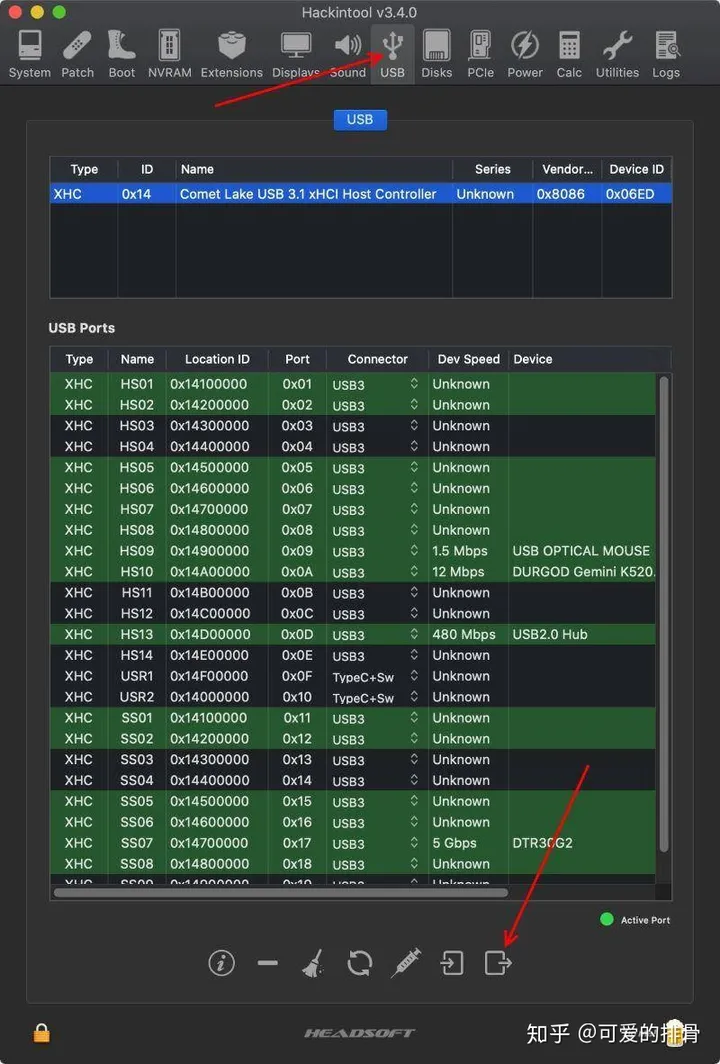Click location 0x14400000 in HS04 row
The height and width of the screenshot is (1064, 720).
[209, 446]
